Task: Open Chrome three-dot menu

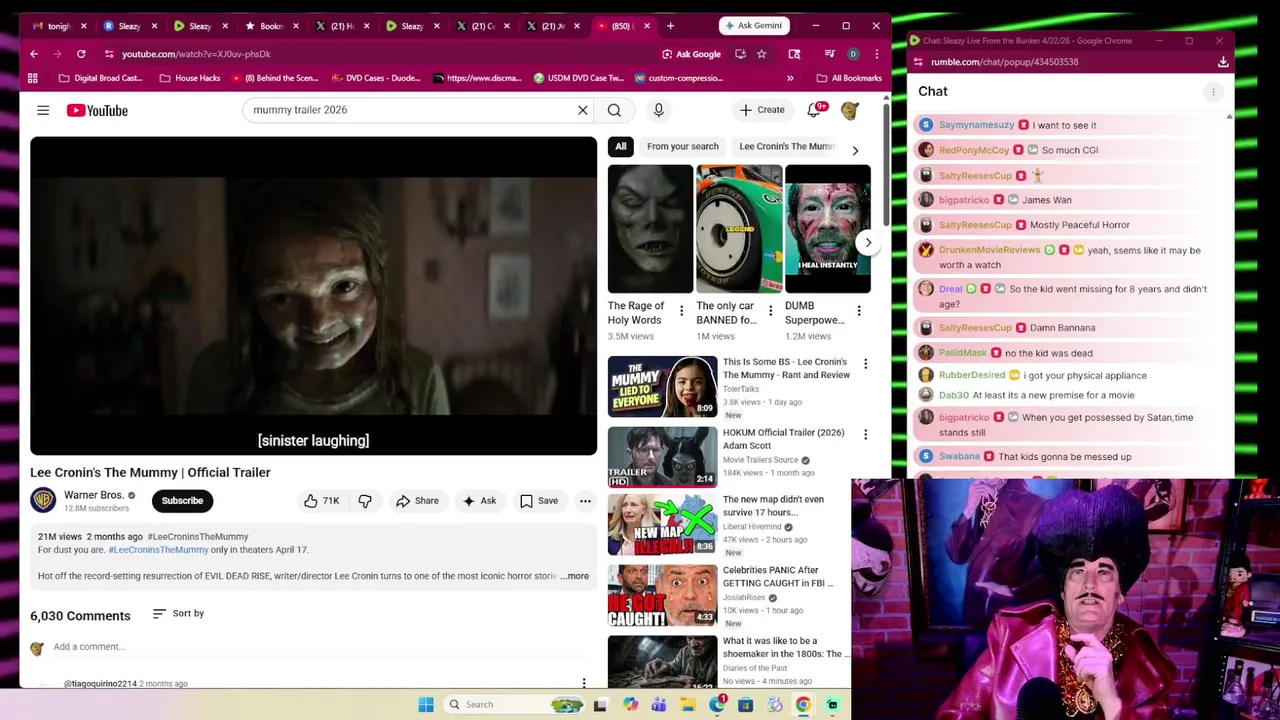Action: click(876, 54)
